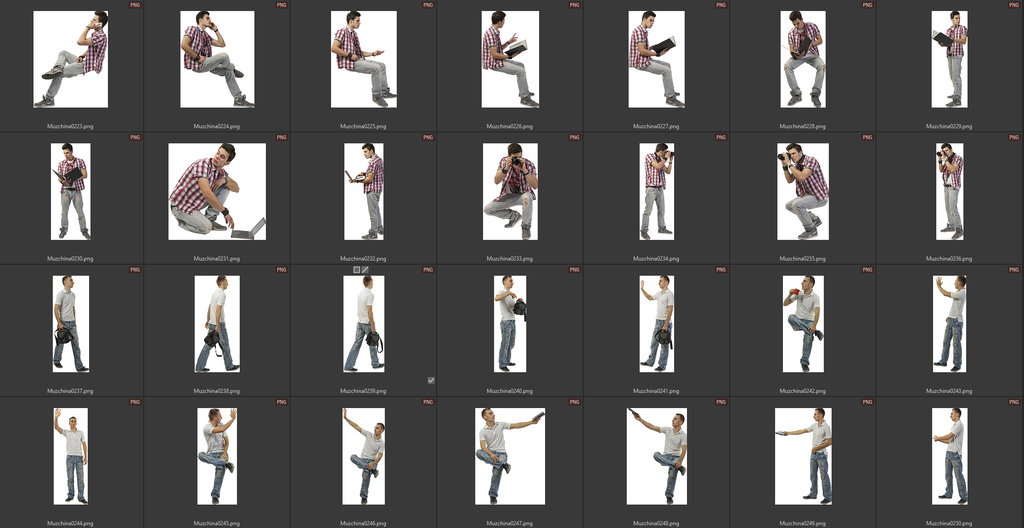Select the Muzchina0223.png thumbnail of man on phone
1024x528 pixels.
point(70,59)
